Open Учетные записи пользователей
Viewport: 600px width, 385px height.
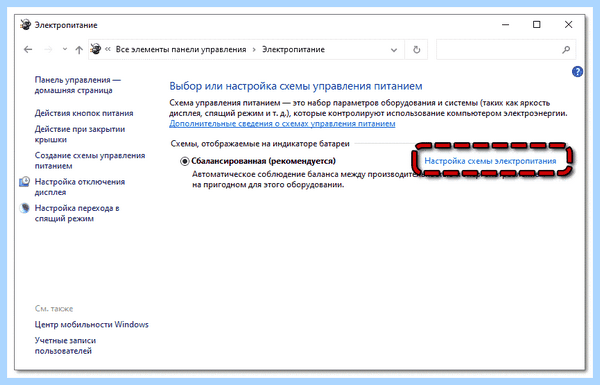pyautogui.click(x=65, y=346)
